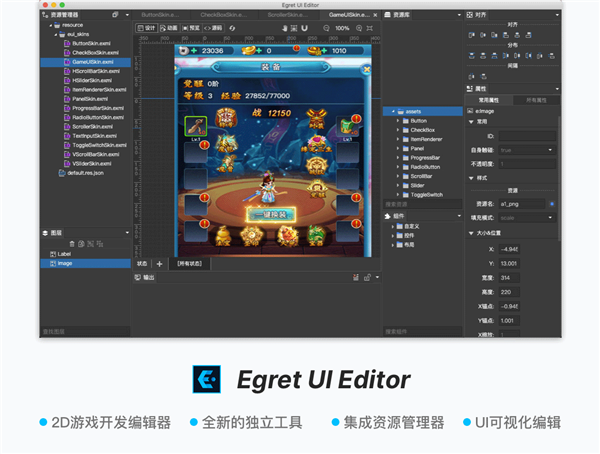
Task: Open layers panel dropdown menu
Action: [x=127, y=233]
